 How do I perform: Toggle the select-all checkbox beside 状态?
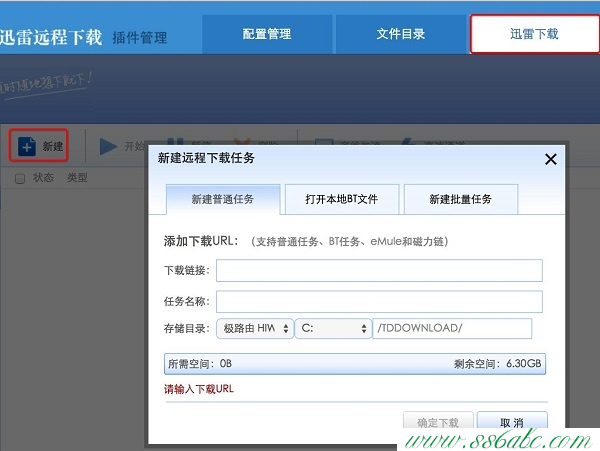tap(20, 179)
